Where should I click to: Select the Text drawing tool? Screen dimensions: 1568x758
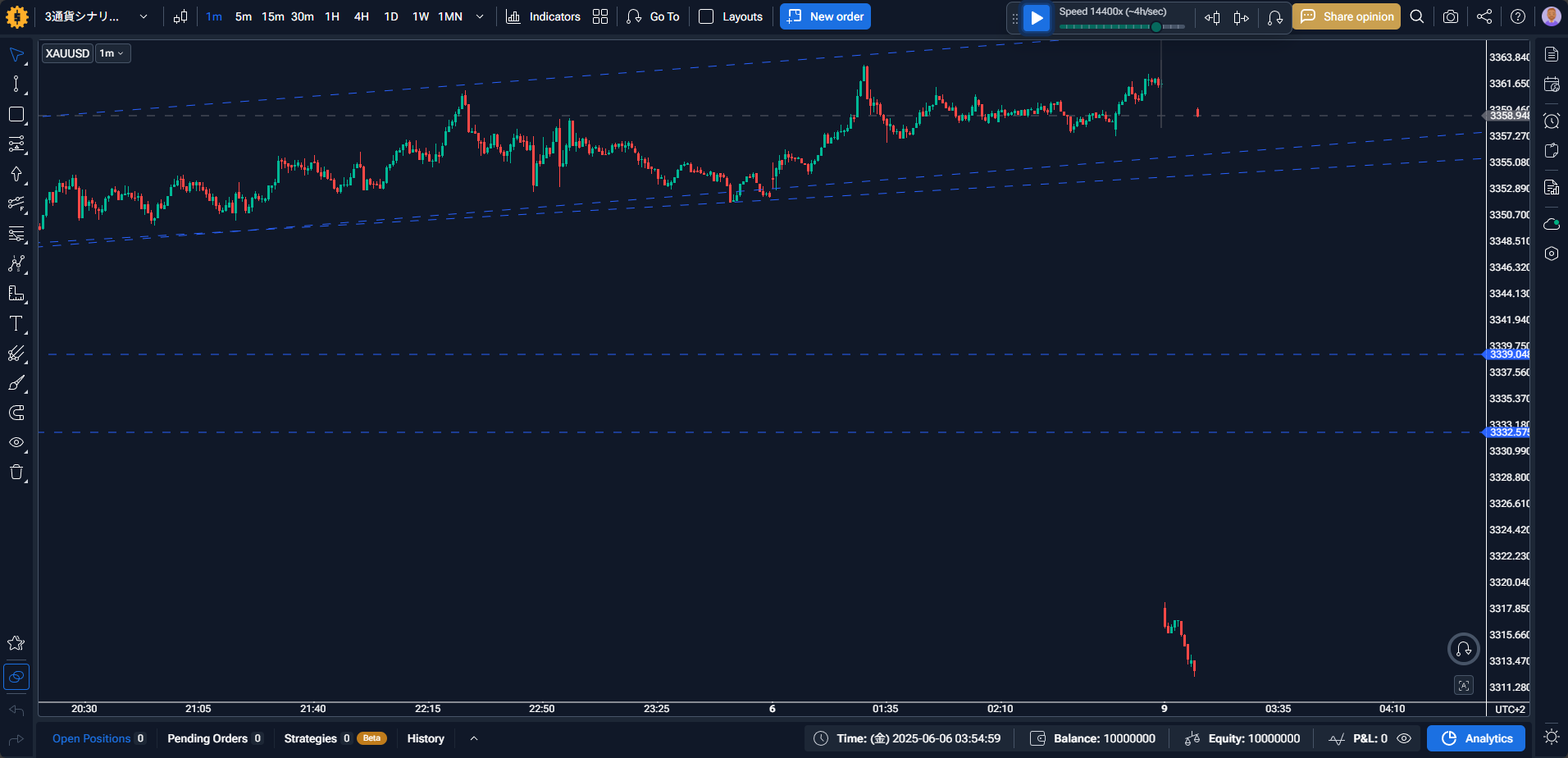pos(16,324)
